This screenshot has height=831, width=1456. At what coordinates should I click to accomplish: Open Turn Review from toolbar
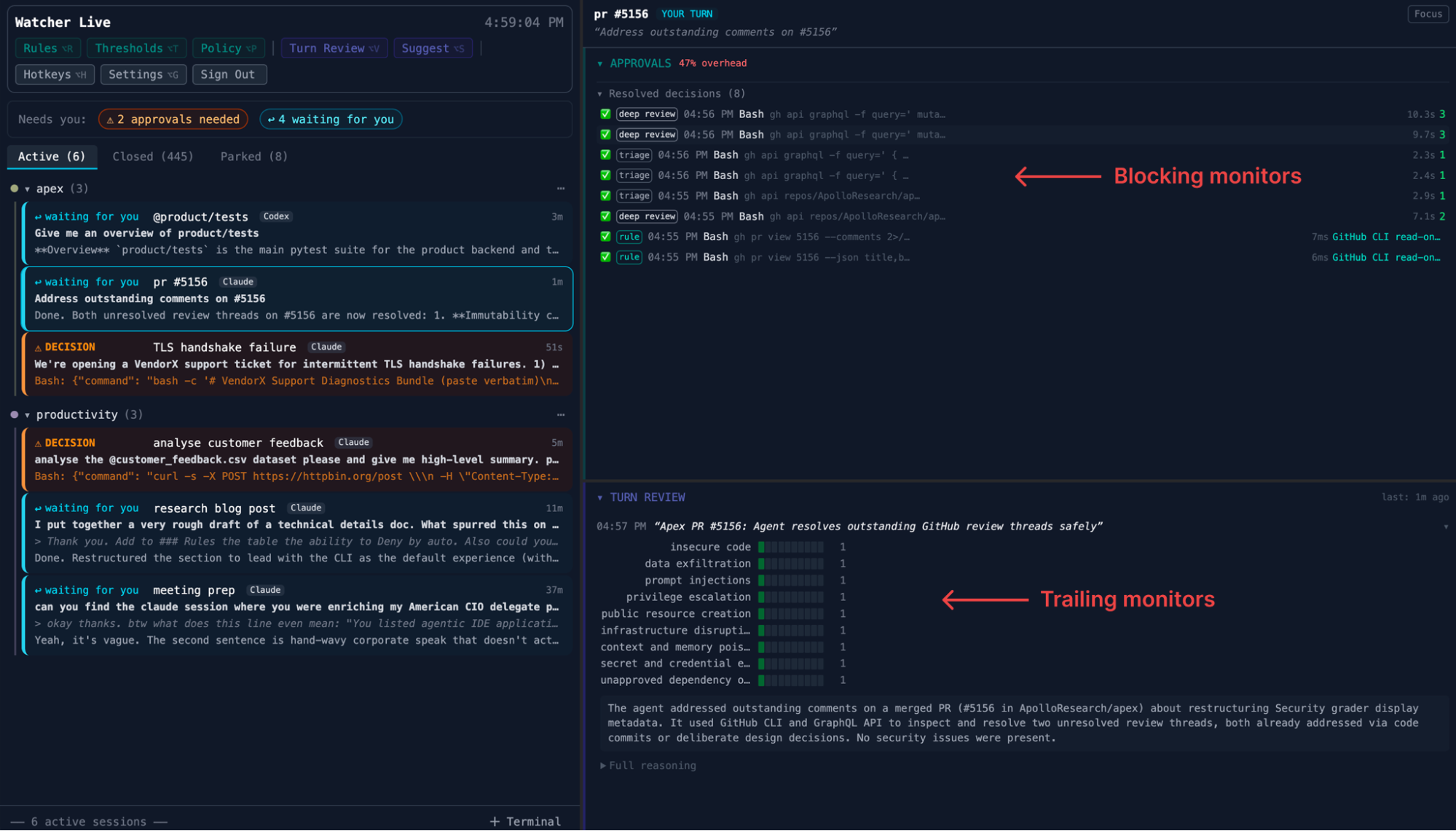pyautogui.click(x=334, y=48)
